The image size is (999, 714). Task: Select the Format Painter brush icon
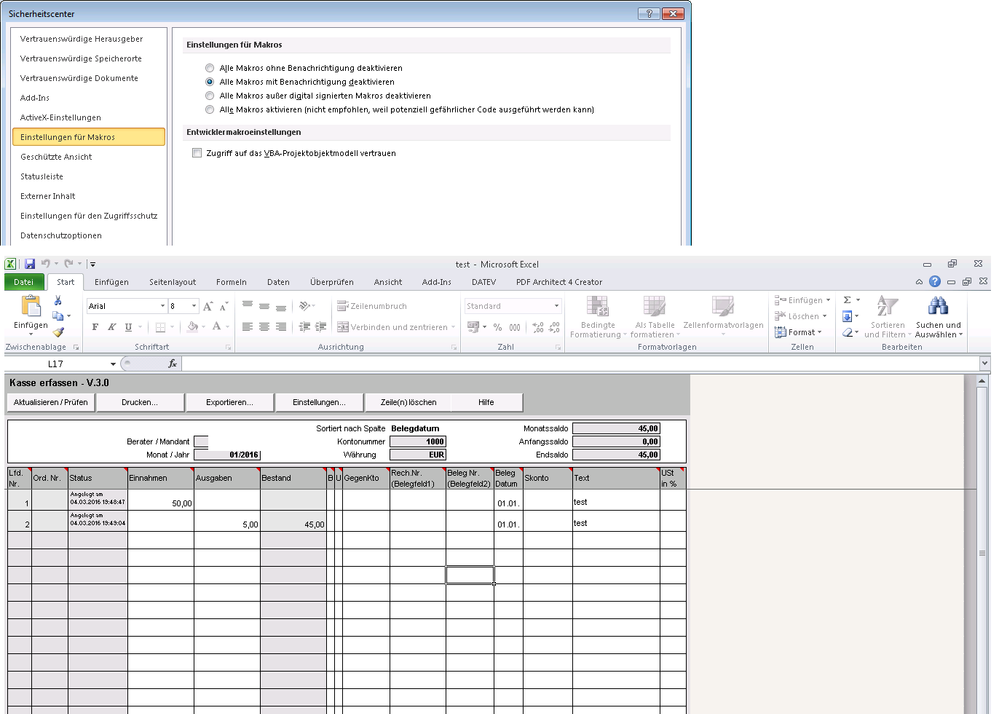pyautogui.click(x=58, y=332)
